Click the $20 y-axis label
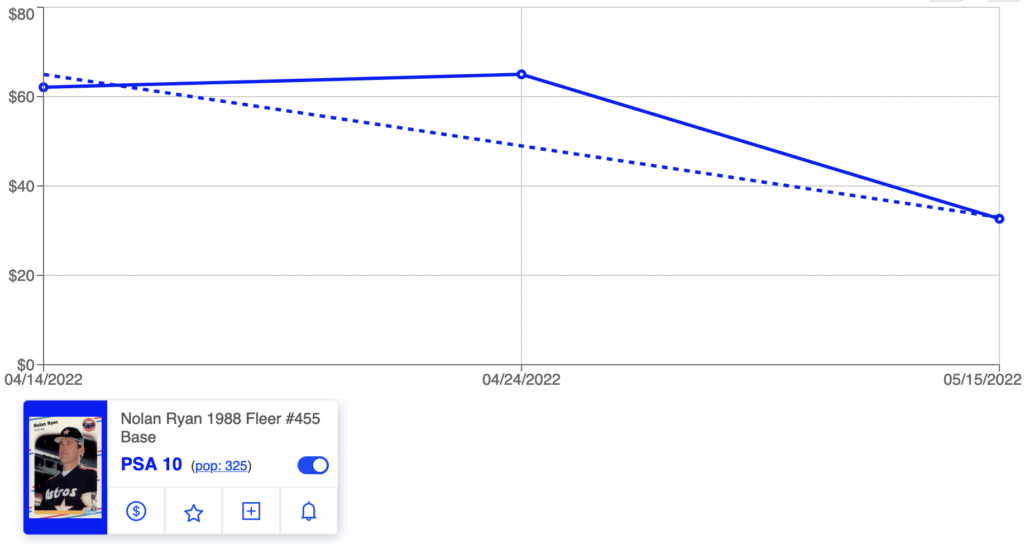This screenshot has height=544, width=1024. (x=21, y=276)
